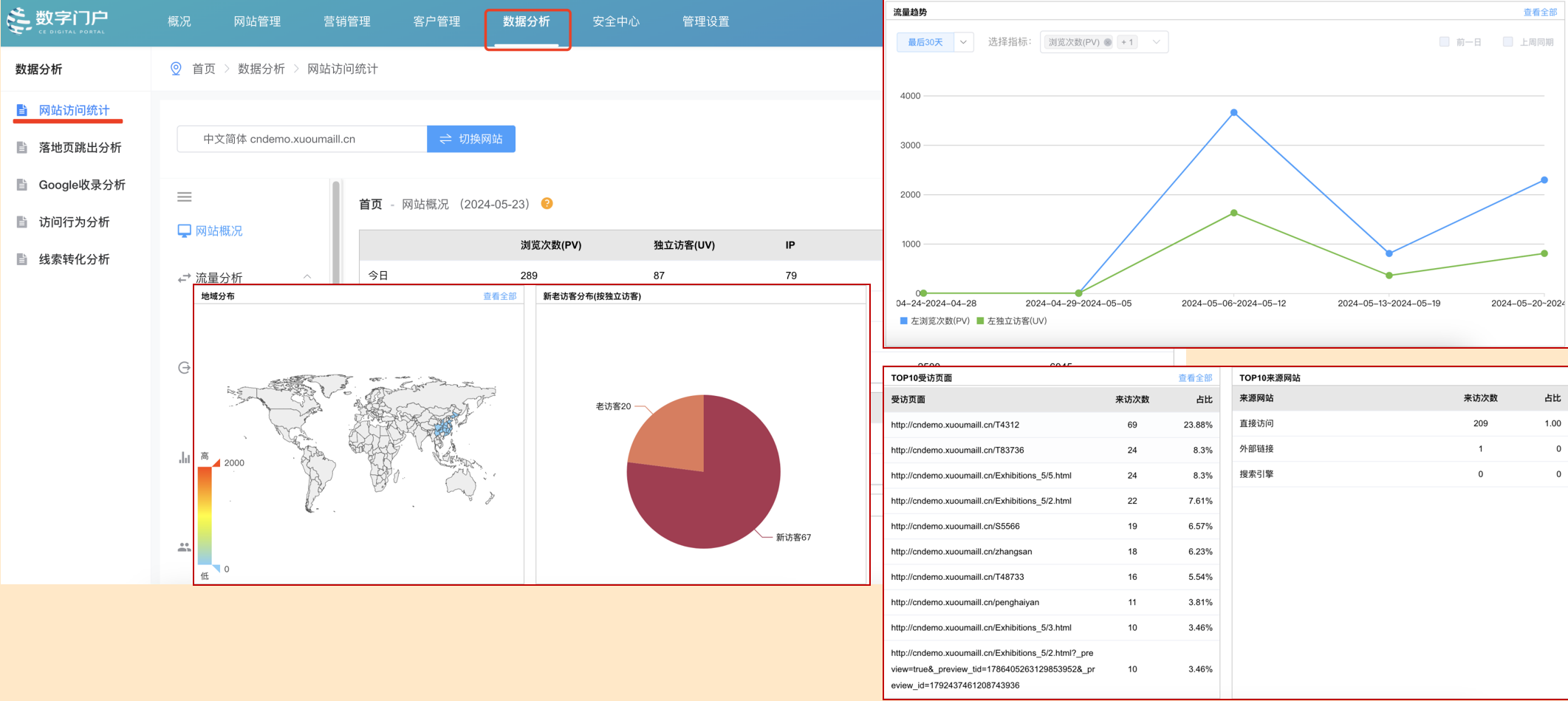Enable the 上周同期 comparison checkbox
The height and width of the screenshot is (701, 1568).
click(1508, 42)
